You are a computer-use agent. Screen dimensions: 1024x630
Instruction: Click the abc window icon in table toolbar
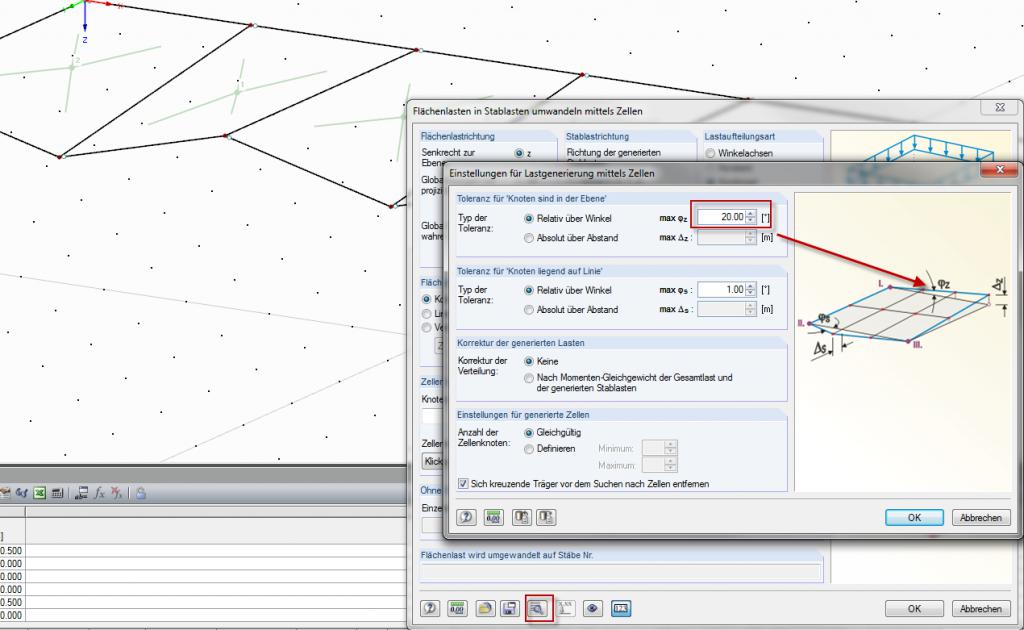pyautogui.click(x=82, y=493)
